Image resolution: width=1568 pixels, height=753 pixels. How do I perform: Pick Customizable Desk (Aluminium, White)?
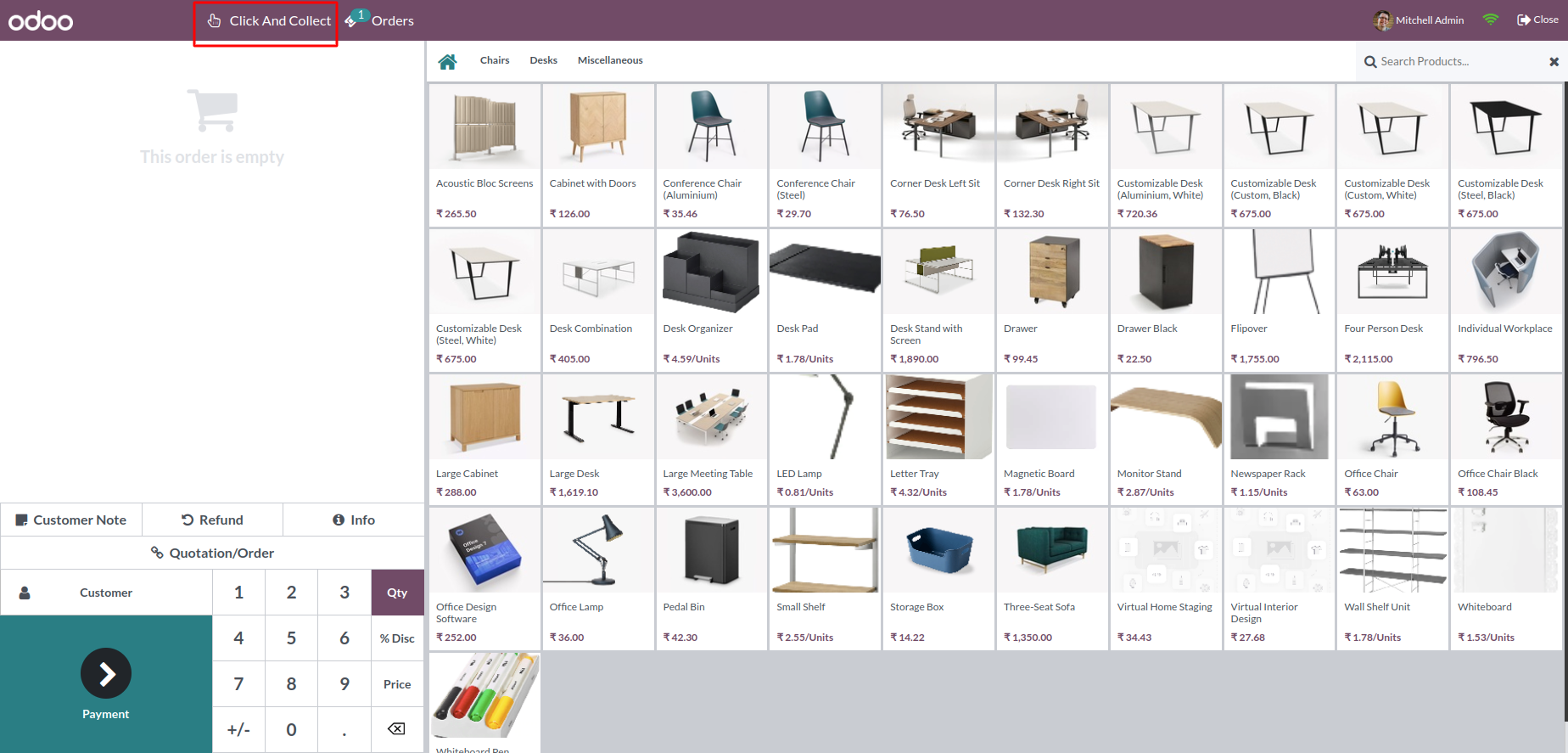coord(1166,155)
